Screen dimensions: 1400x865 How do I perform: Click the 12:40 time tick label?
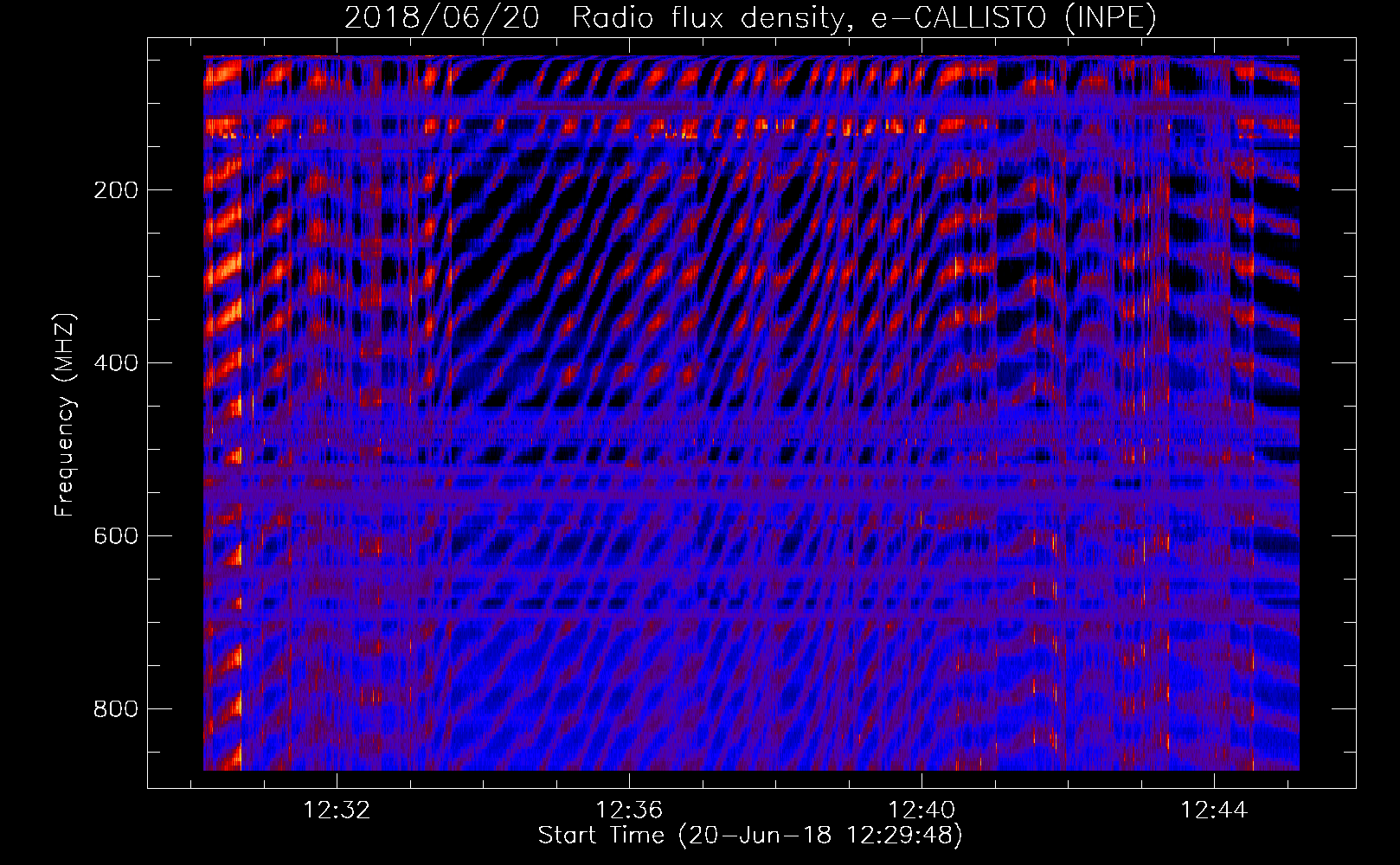(922, 810)
